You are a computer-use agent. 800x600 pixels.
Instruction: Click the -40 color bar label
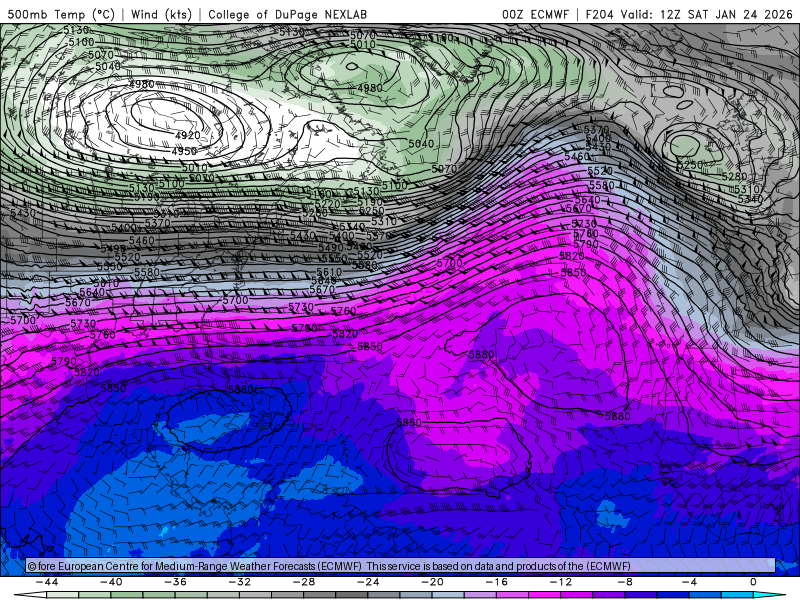coord(111,582)
